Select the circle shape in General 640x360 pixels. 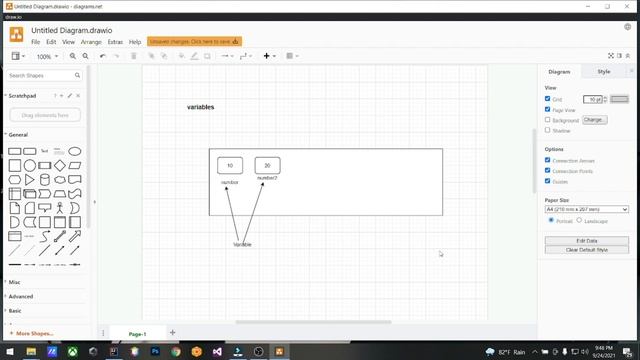(30, 165)
